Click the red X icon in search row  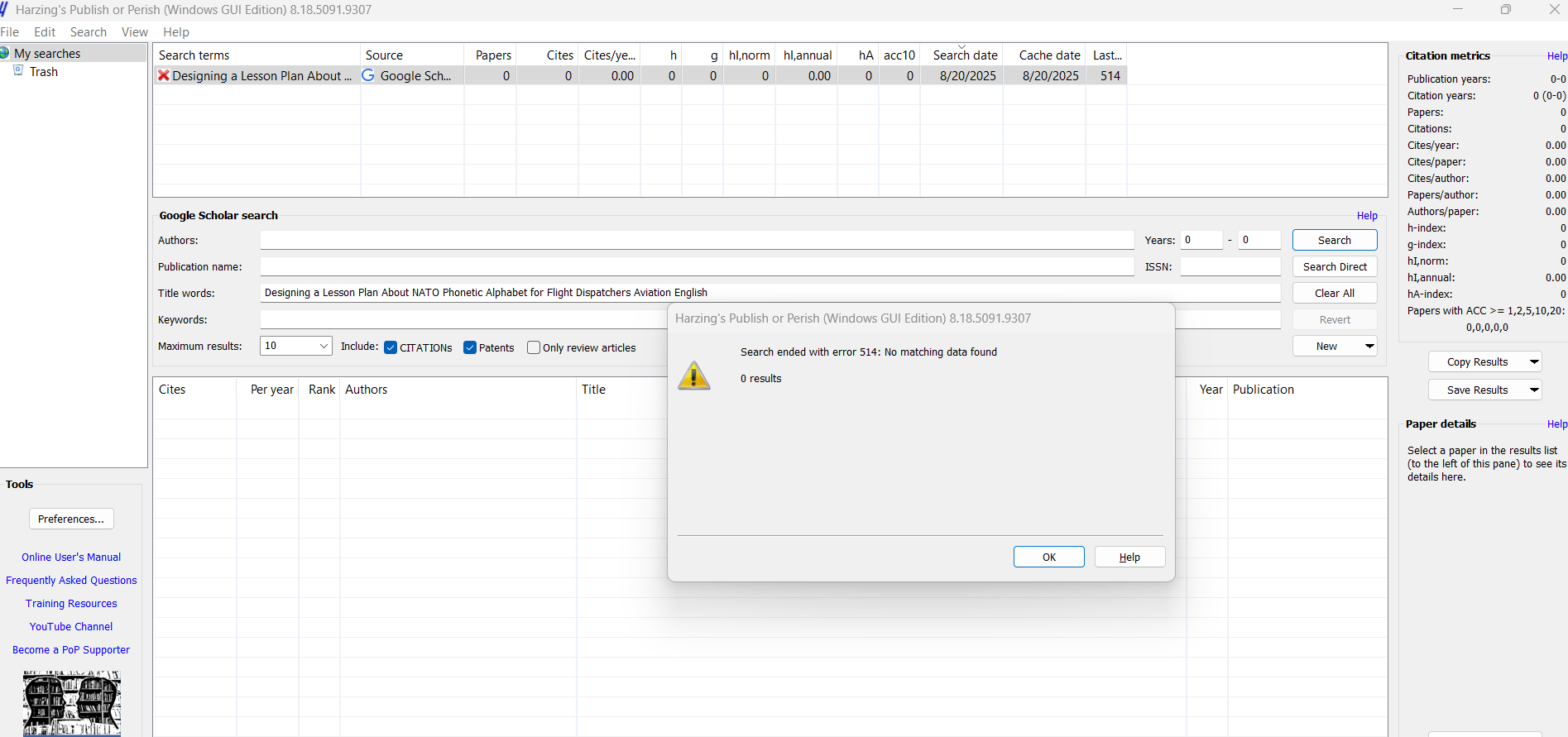164,75
